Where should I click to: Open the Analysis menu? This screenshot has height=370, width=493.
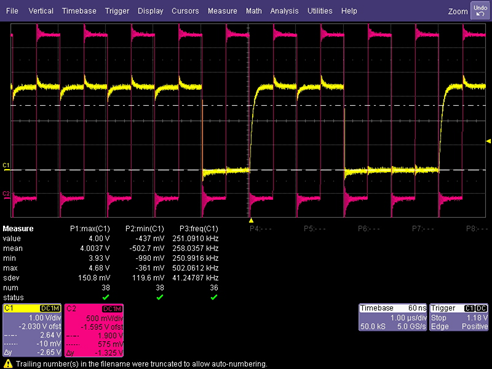pos(284,11)
